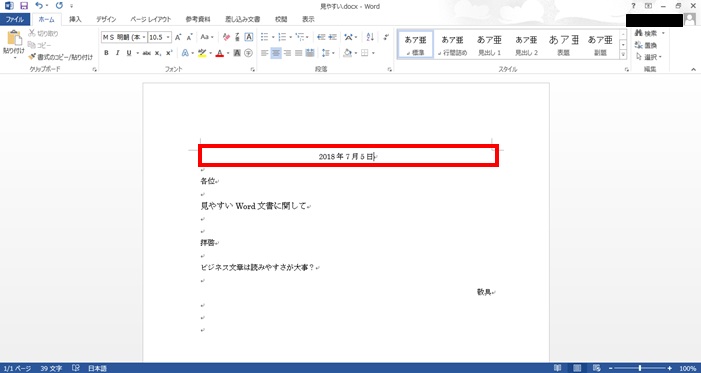The width and height of the screenshot is (701, 373).
Task: Switch to read mode view in the status bar
Action: click(557, 369)
